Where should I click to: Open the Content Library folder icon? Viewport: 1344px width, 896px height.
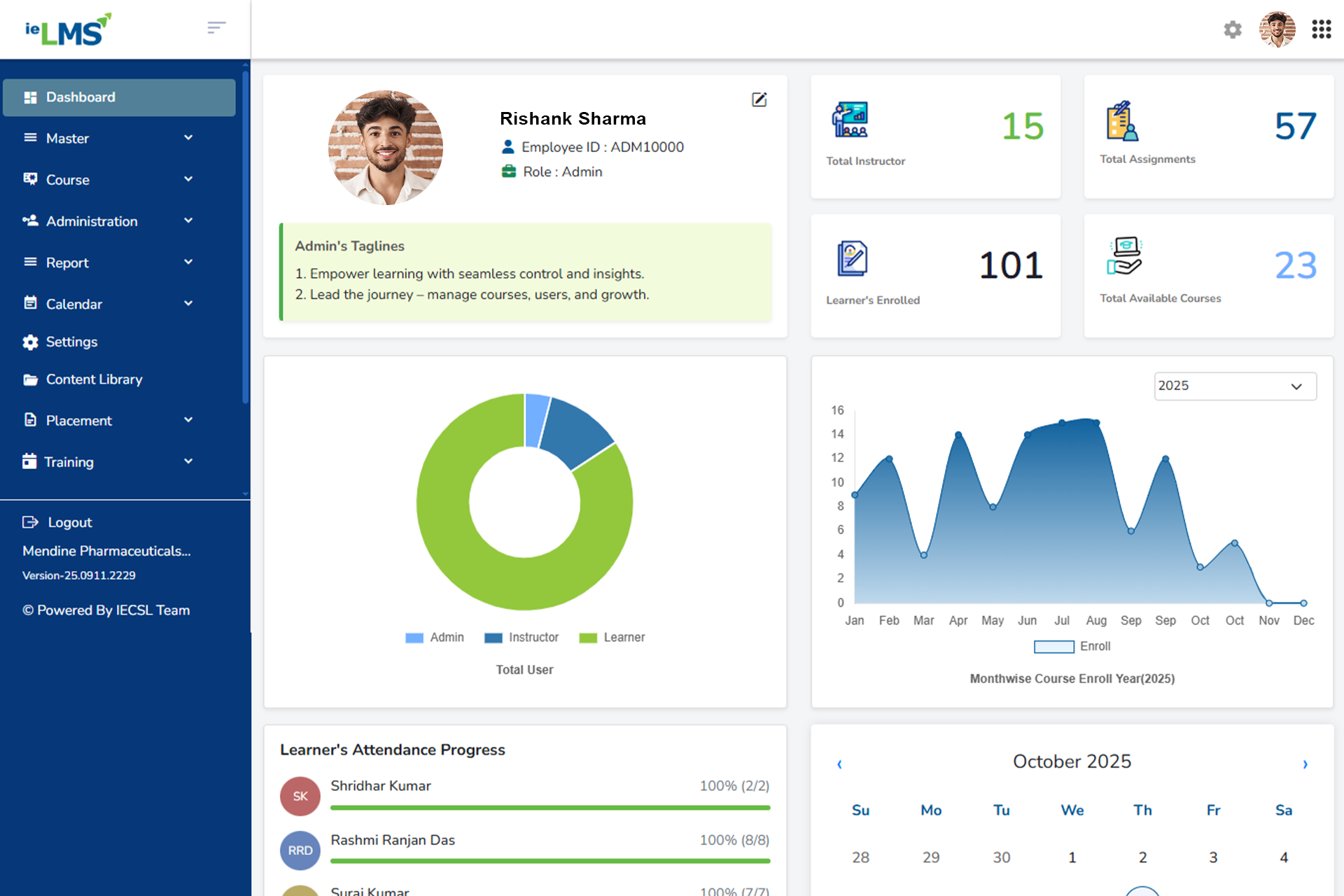pyautogui.click(x=30, y=379)
